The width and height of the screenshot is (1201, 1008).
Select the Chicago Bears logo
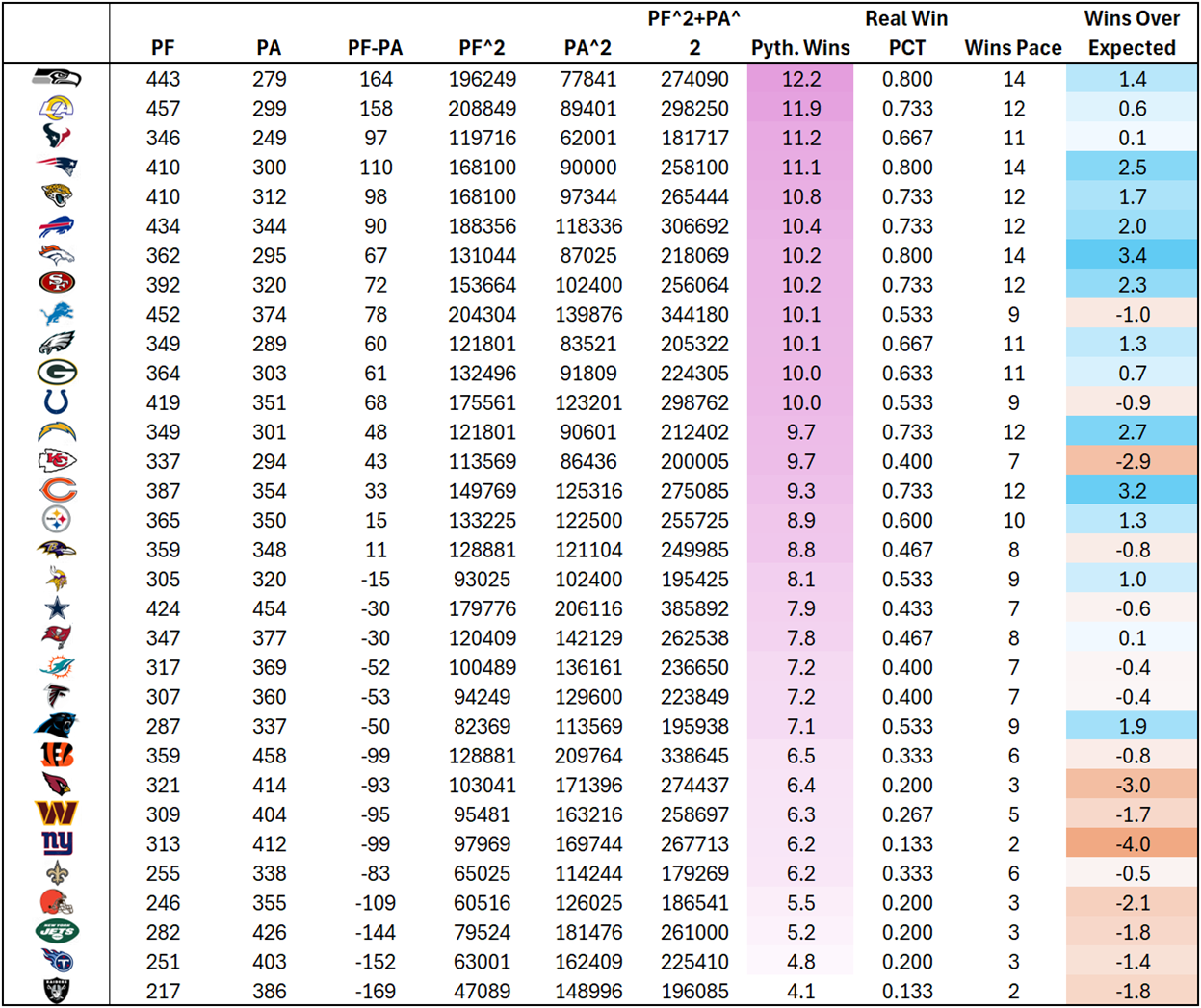57,491
